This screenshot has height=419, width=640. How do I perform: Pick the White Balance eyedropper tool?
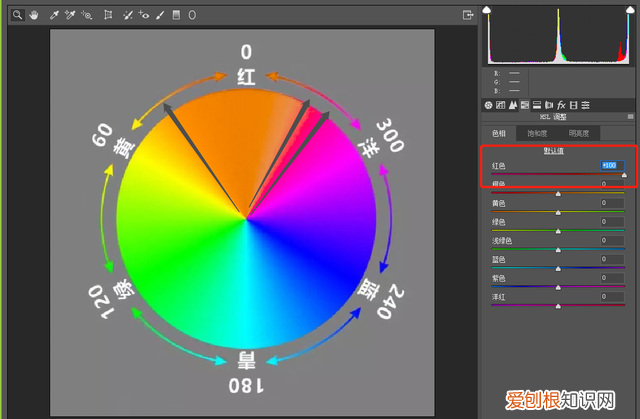pyautogui.click(x=55, y=15)
